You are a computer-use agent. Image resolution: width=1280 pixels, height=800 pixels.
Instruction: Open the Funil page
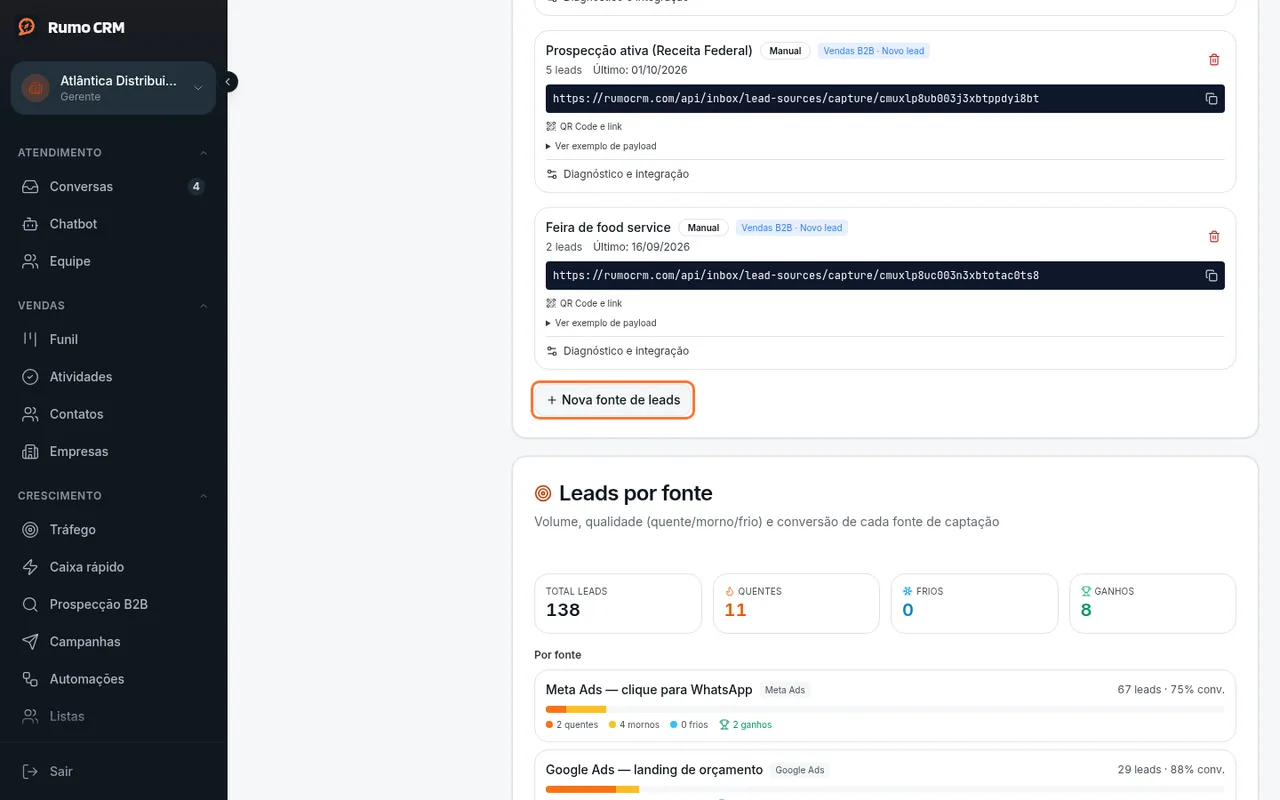(x=113, y=339)
